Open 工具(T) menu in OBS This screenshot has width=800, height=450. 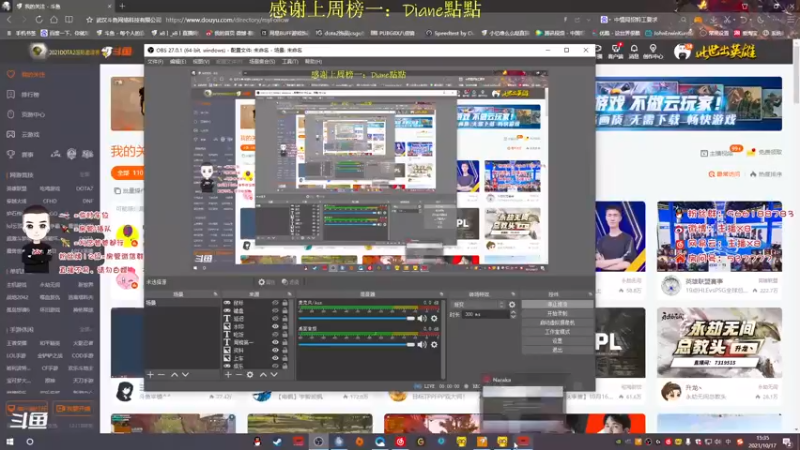point(290,62)
